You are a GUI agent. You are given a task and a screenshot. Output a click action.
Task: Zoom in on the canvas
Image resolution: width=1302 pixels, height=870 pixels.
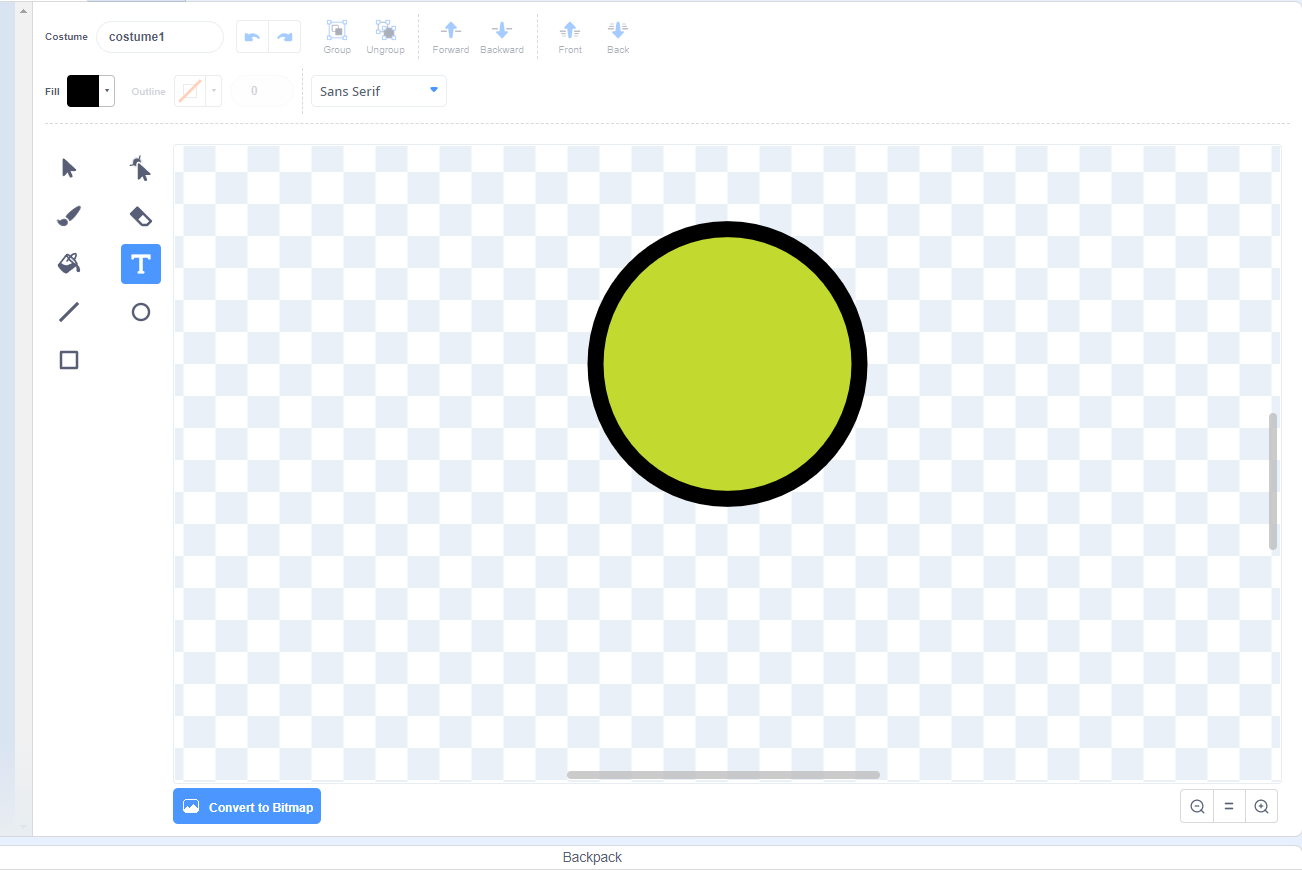(x=1261, y=805)
